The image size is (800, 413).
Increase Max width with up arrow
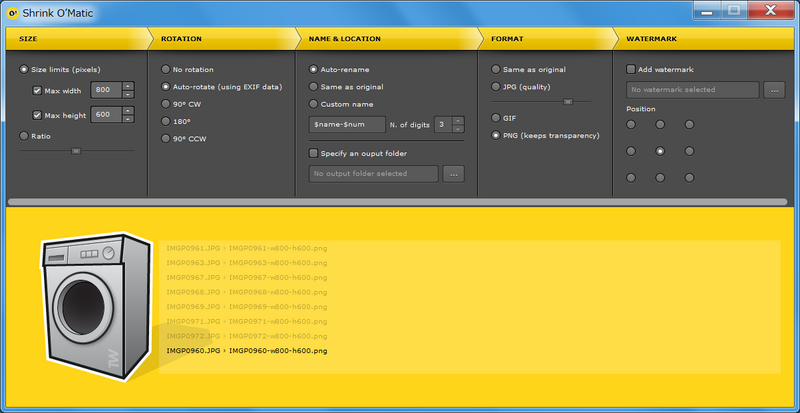click(129, 86)
